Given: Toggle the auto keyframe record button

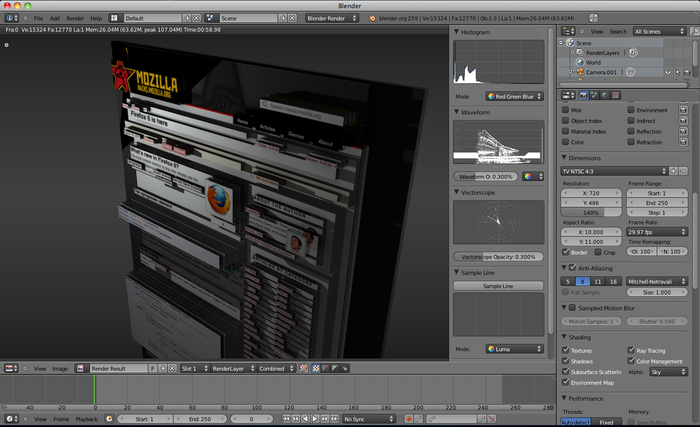Looking at the screenshot, I should click(408, 419).
